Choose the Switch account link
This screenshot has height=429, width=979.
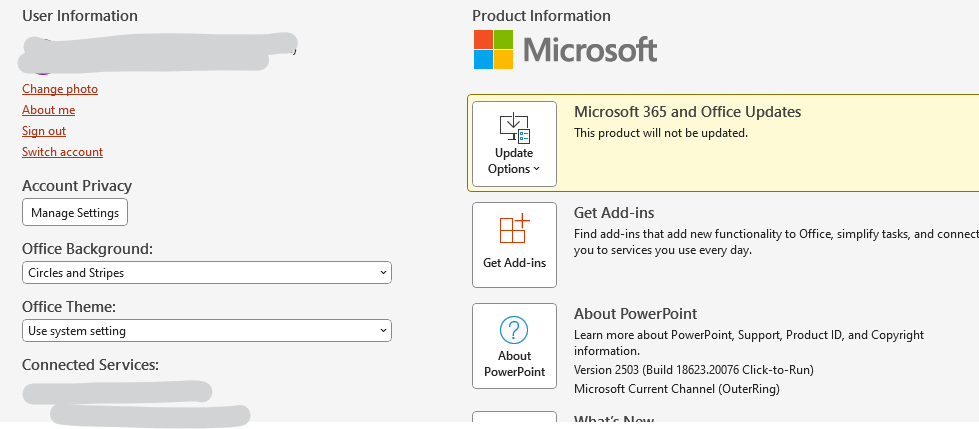(x=62, y=152)
